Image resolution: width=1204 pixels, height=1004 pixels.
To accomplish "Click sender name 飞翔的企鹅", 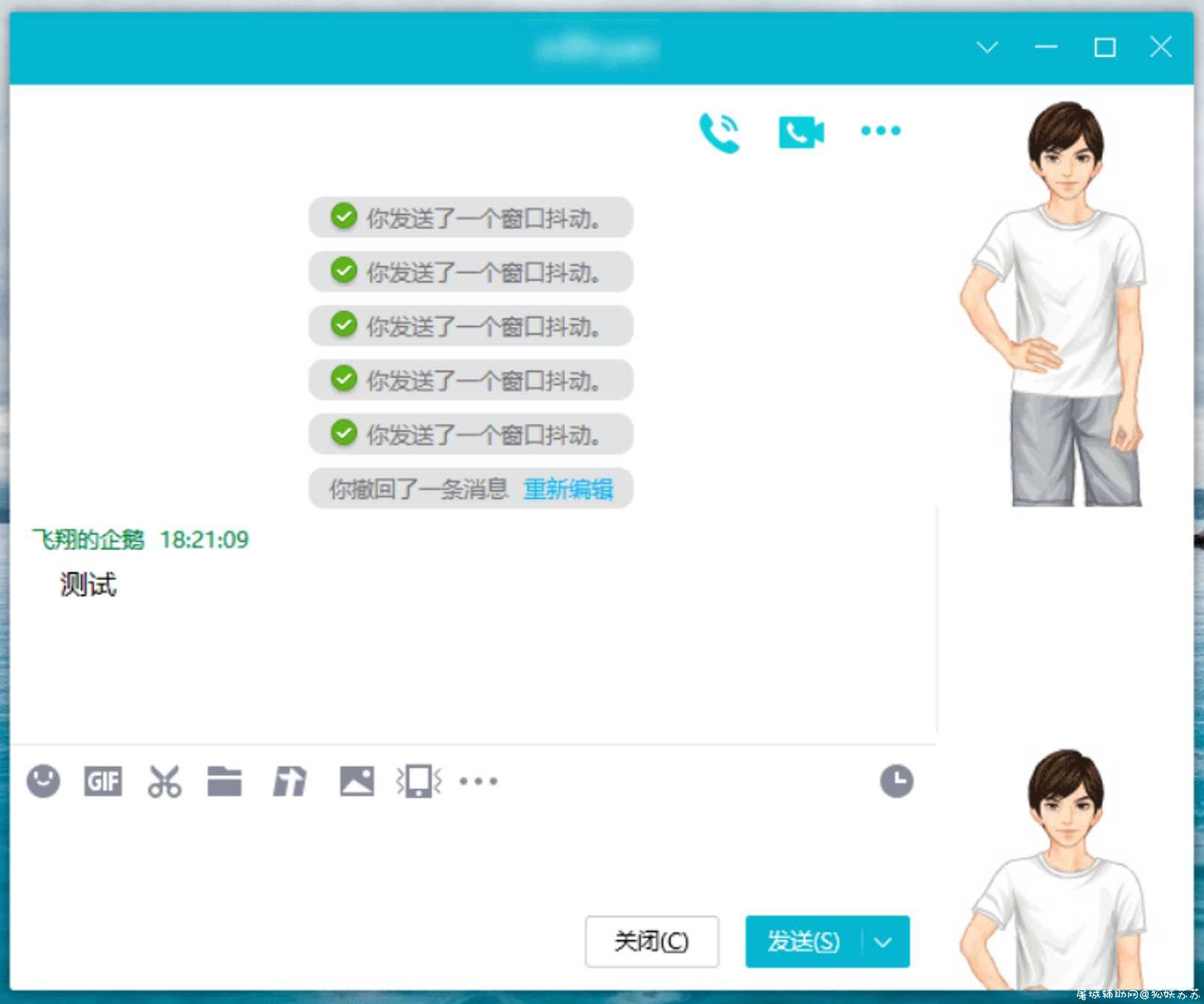I will pos(88,539).
